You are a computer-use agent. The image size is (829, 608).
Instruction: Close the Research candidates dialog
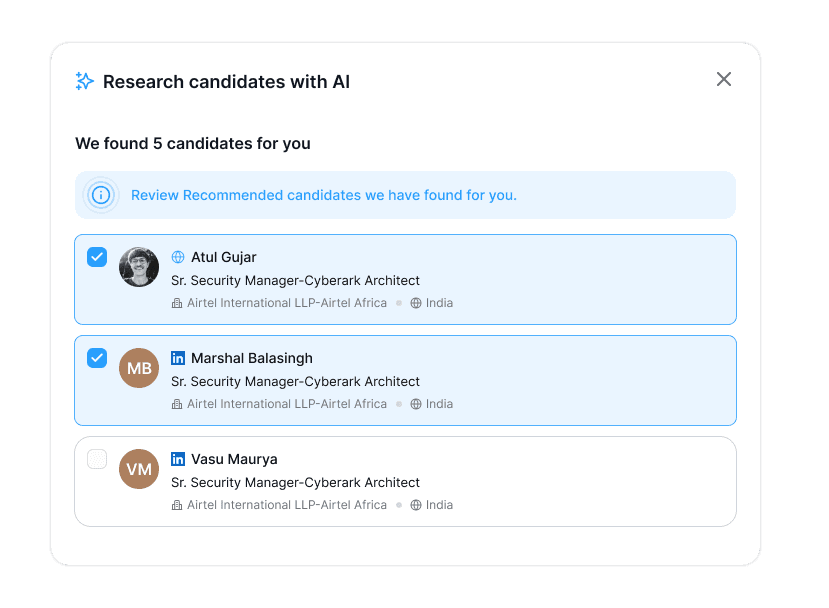click(724, 79)
